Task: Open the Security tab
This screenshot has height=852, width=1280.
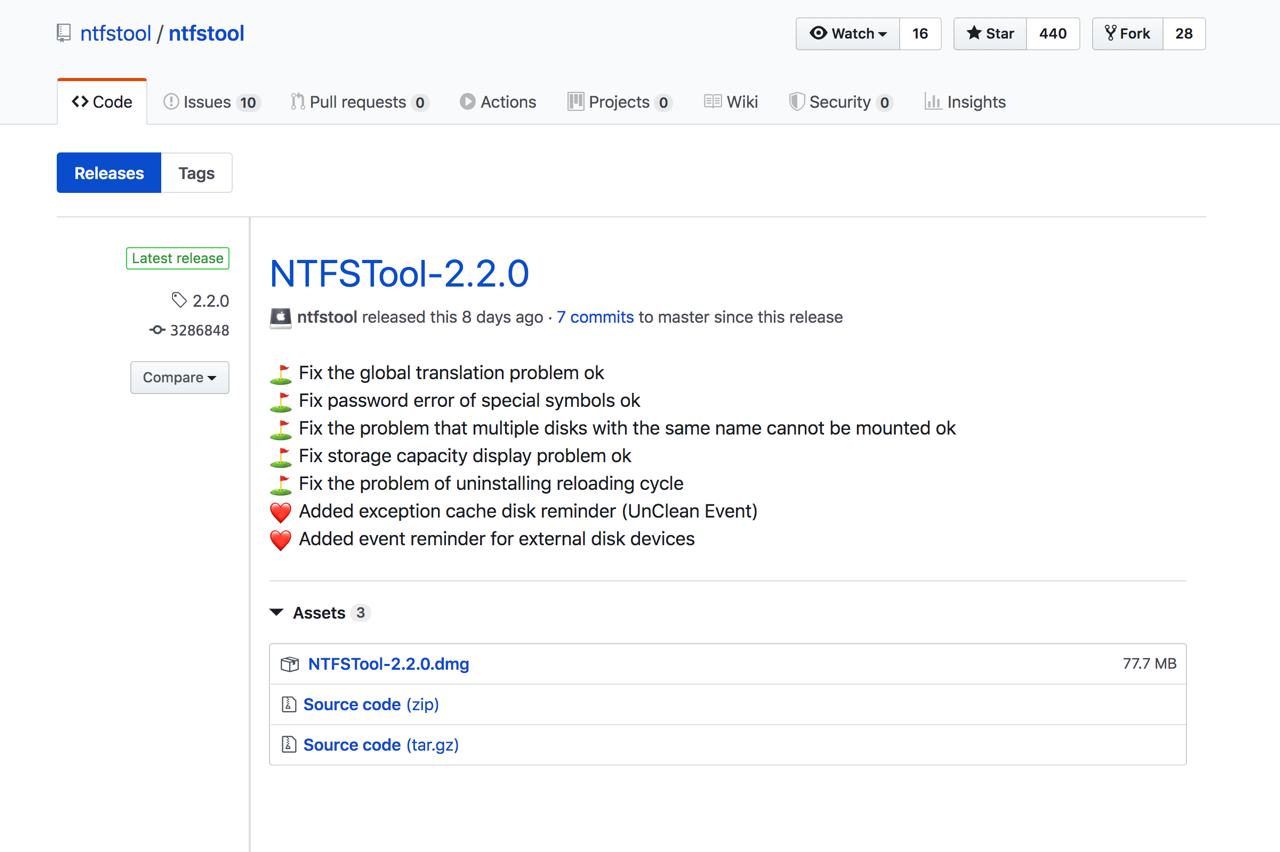Action: click(x=840, y=102)
